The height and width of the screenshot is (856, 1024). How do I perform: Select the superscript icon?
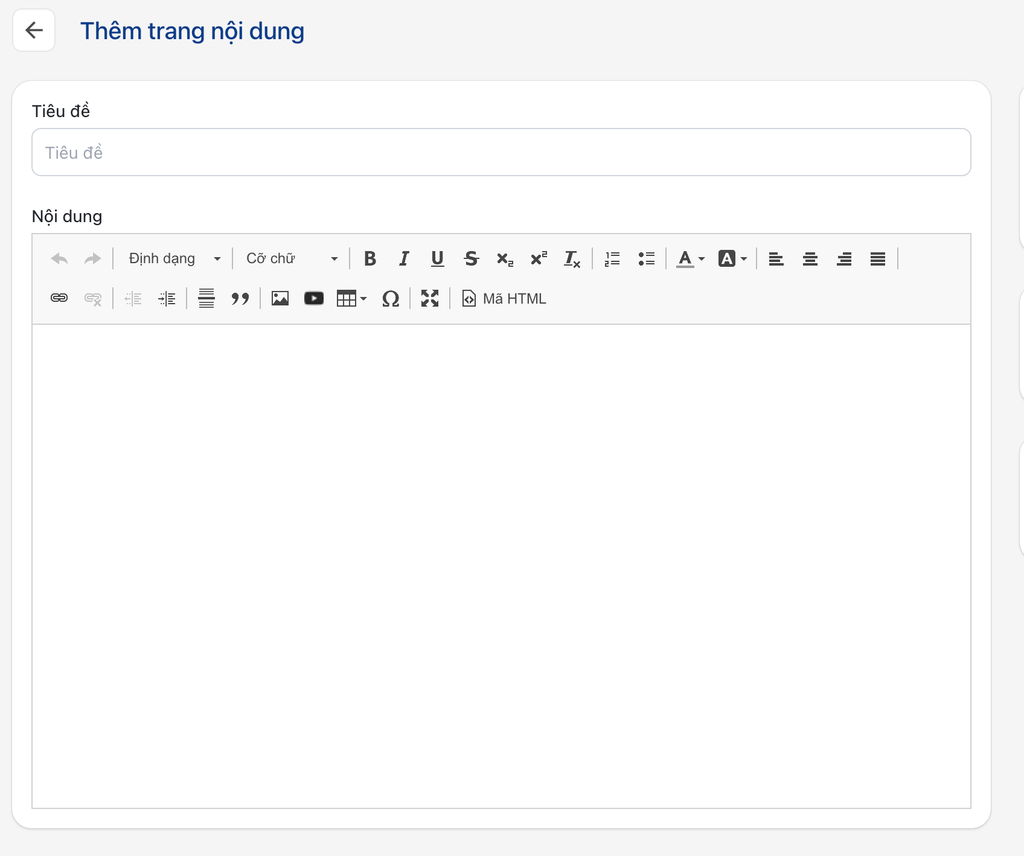[x=538, y=259]
